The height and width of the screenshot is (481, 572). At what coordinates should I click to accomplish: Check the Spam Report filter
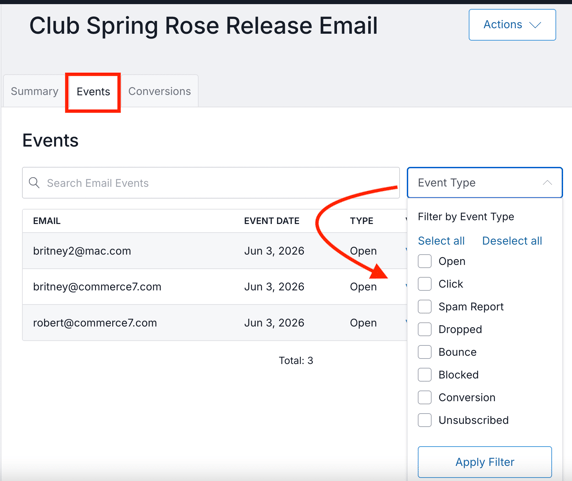(425, 307)
